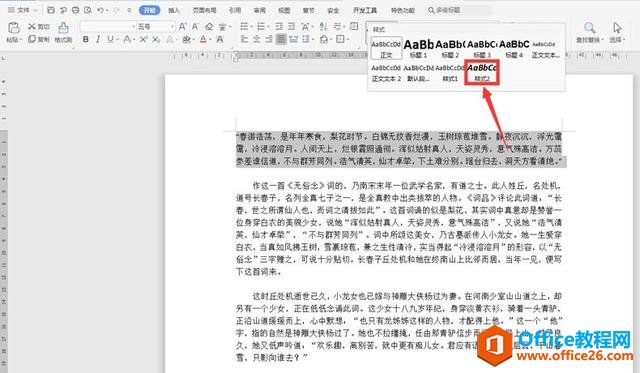Apply the 样式2 italic style
This screenshot has width=640, height=373.
(x=482, y=73)
